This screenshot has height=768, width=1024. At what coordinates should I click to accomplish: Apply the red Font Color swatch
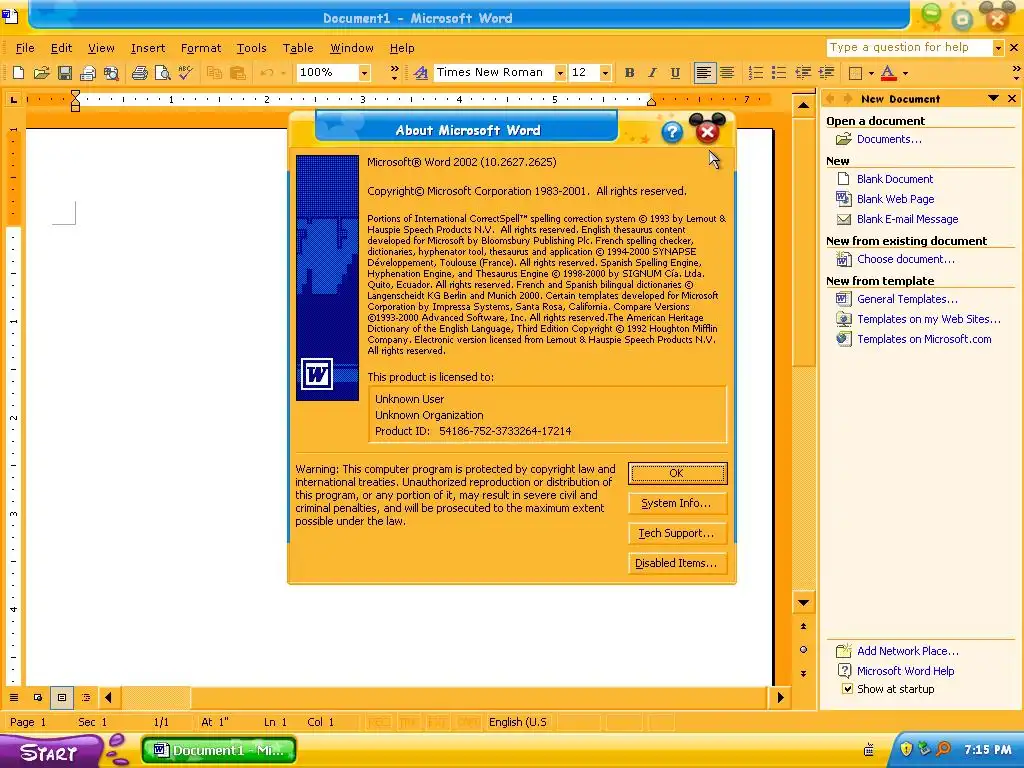click(x=888, y=72)
